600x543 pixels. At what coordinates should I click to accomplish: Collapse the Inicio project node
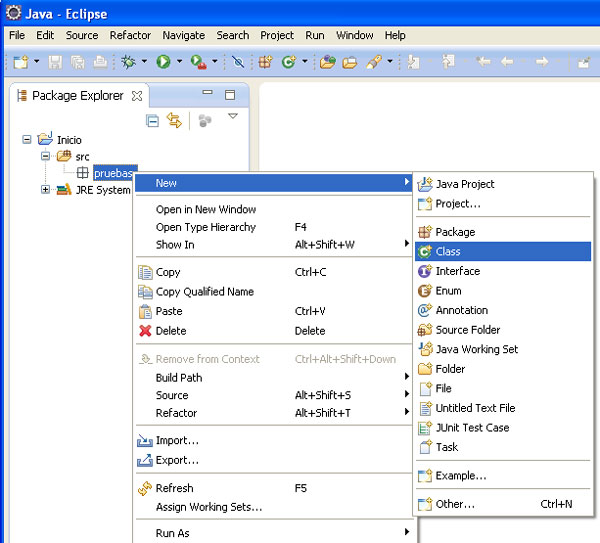[x=26, y=139]
